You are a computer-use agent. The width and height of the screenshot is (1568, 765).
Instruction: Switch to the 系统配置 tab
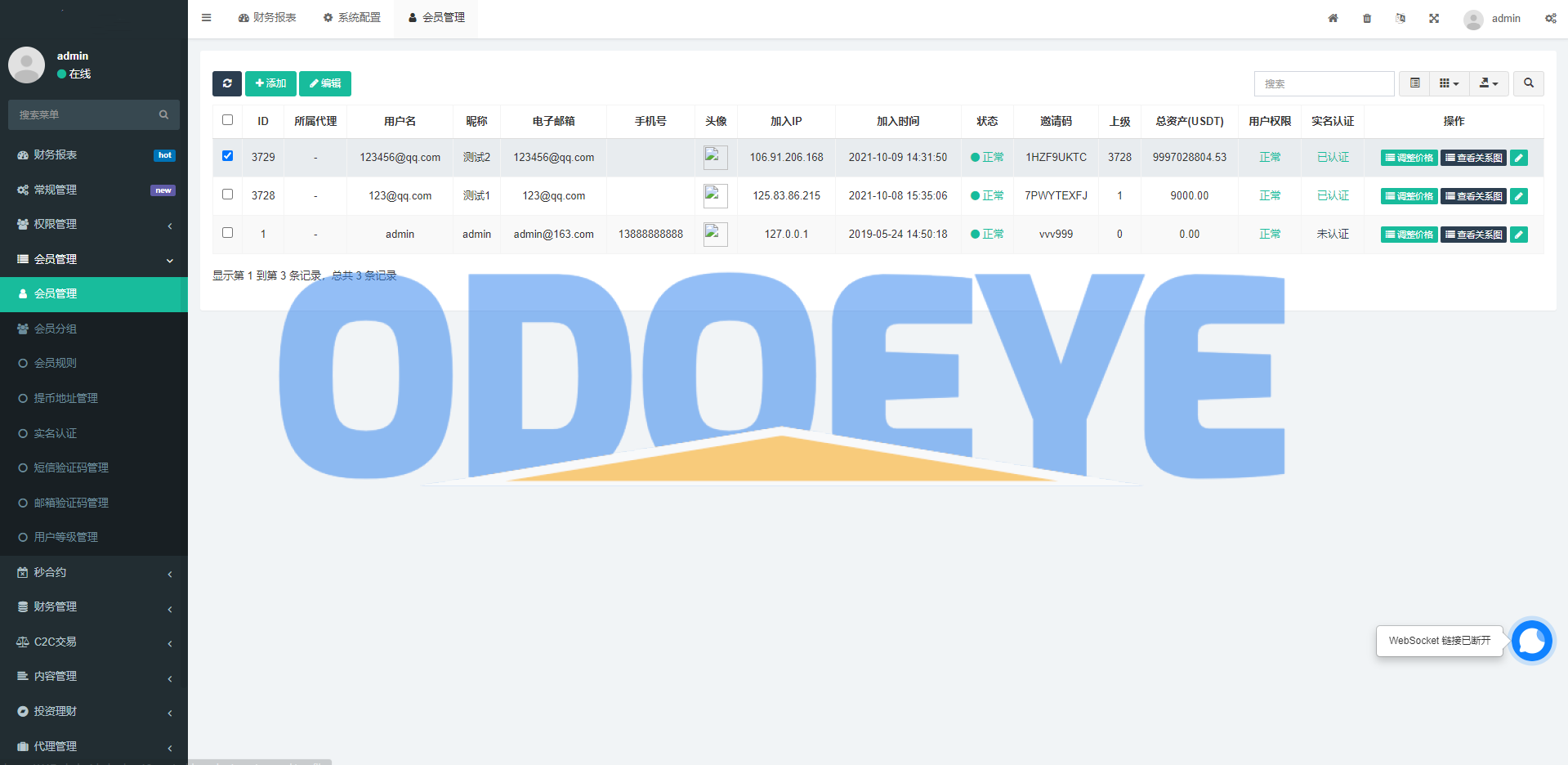point(352,18)
